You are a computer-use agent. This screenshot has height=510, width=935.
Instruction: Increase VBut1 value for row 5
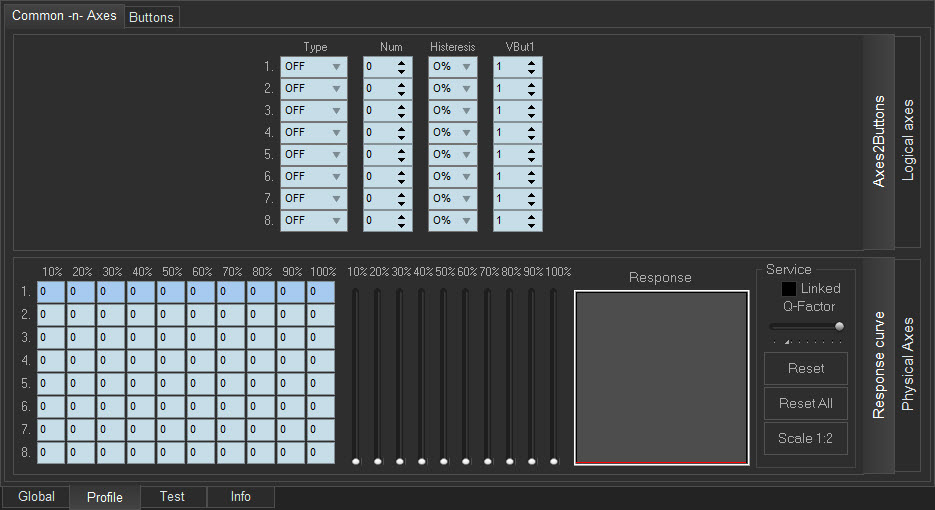coord(531,150)
